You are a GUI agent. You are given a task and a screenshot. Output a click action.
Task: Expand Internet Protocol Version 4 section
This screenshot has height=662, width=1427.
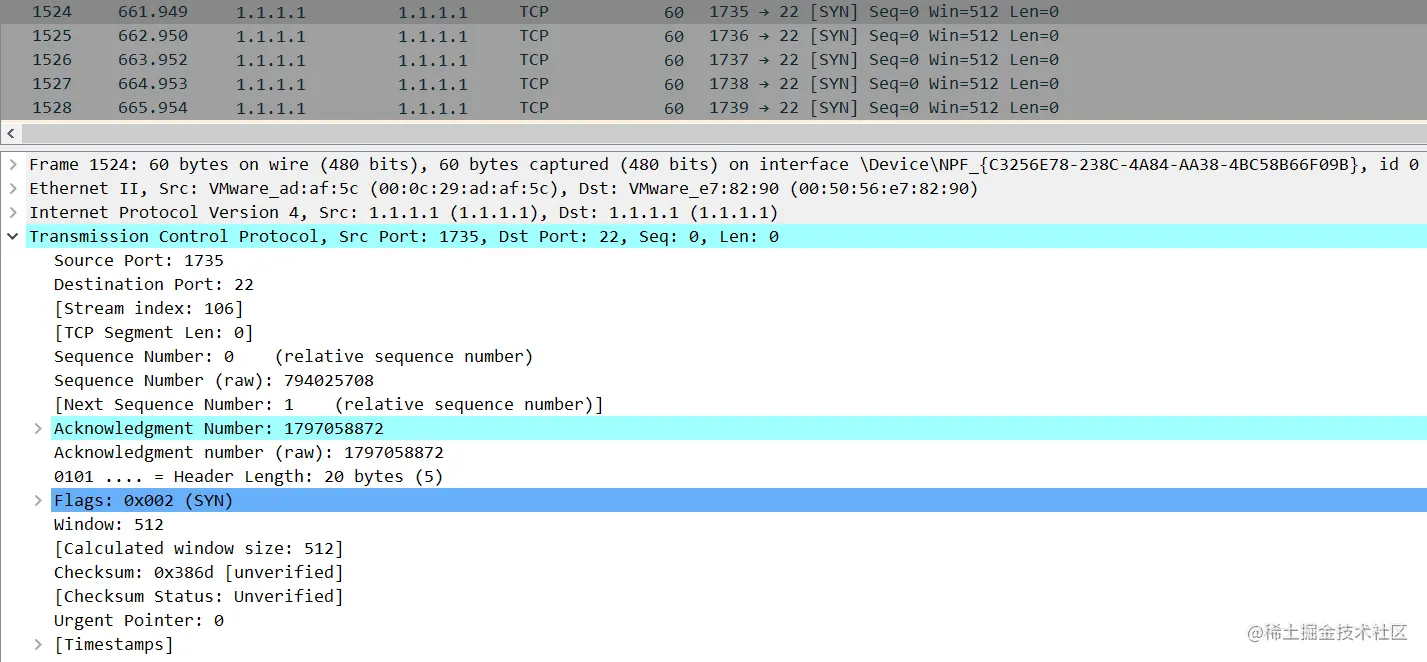point(12,213)
